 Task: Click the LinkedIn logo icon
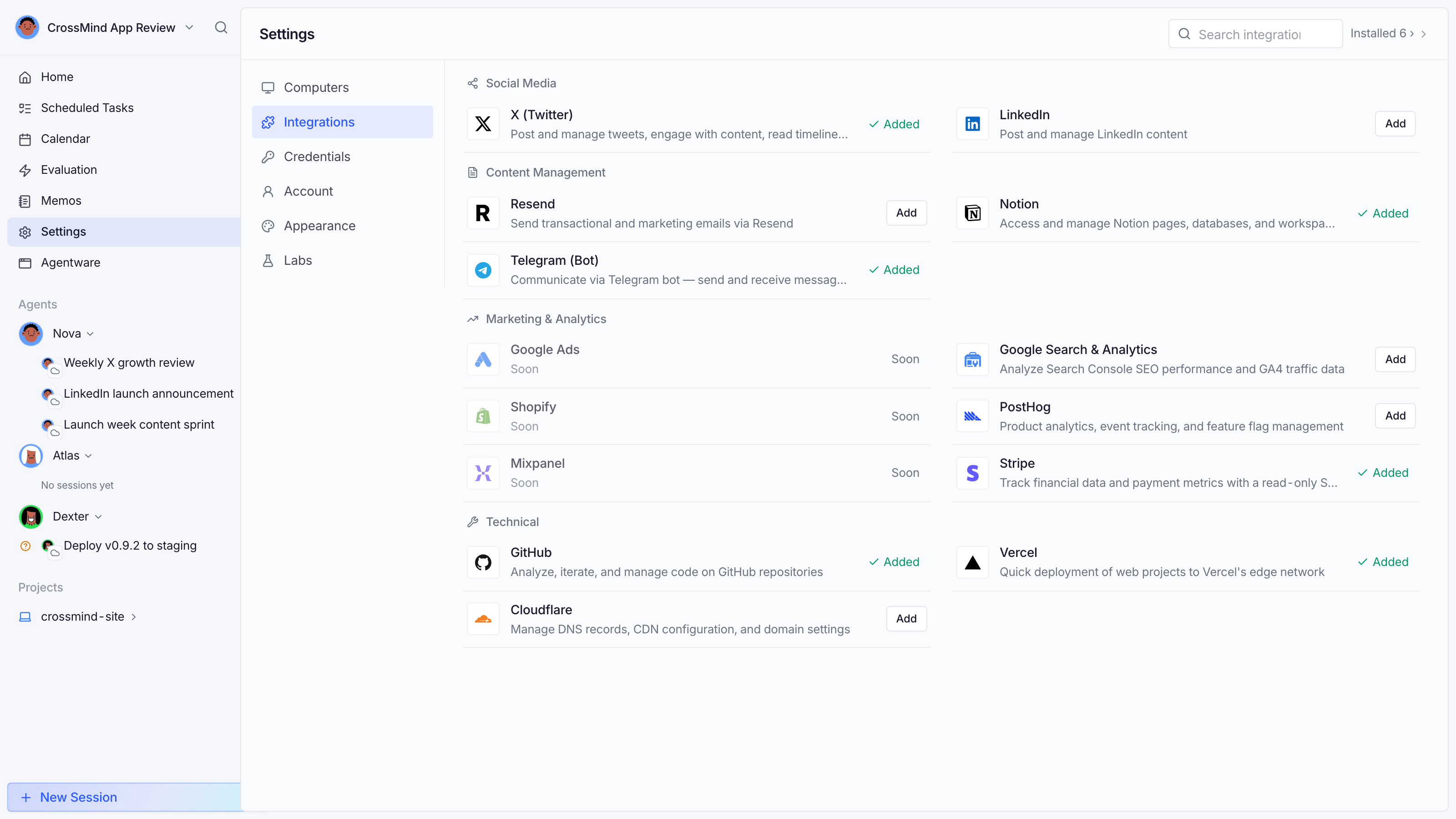coord(972,124)
